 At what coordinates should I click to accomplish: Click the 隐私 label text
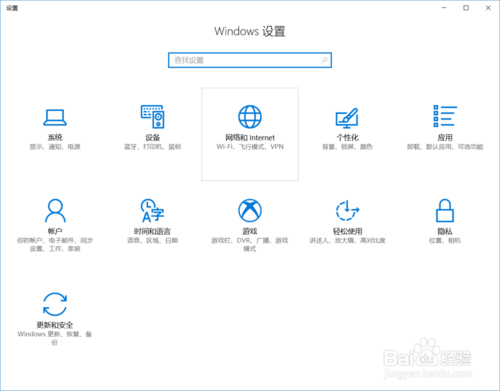(x=445, y=231)
